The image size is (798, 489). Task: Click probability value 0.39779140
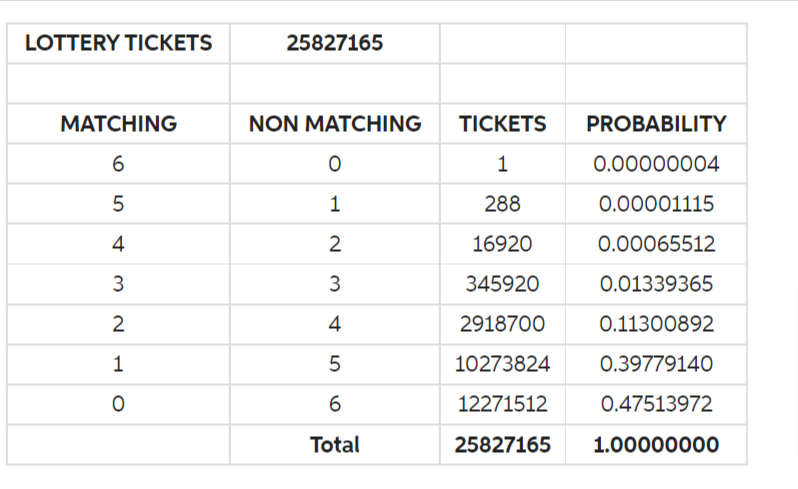pos(656,364)
